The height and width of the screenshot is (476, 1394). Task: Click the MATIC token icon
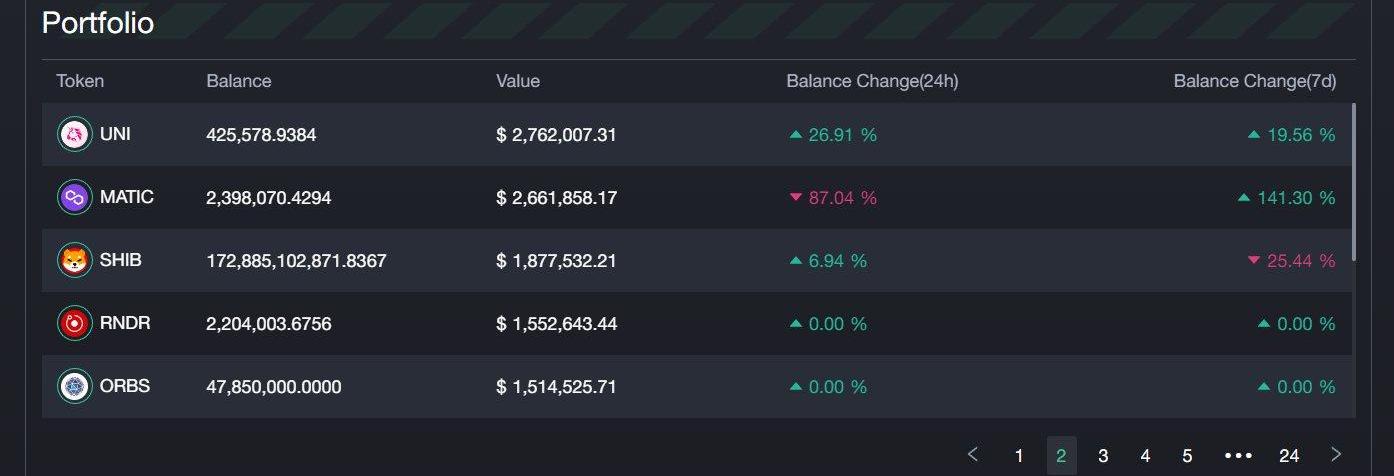coord(74,198)
